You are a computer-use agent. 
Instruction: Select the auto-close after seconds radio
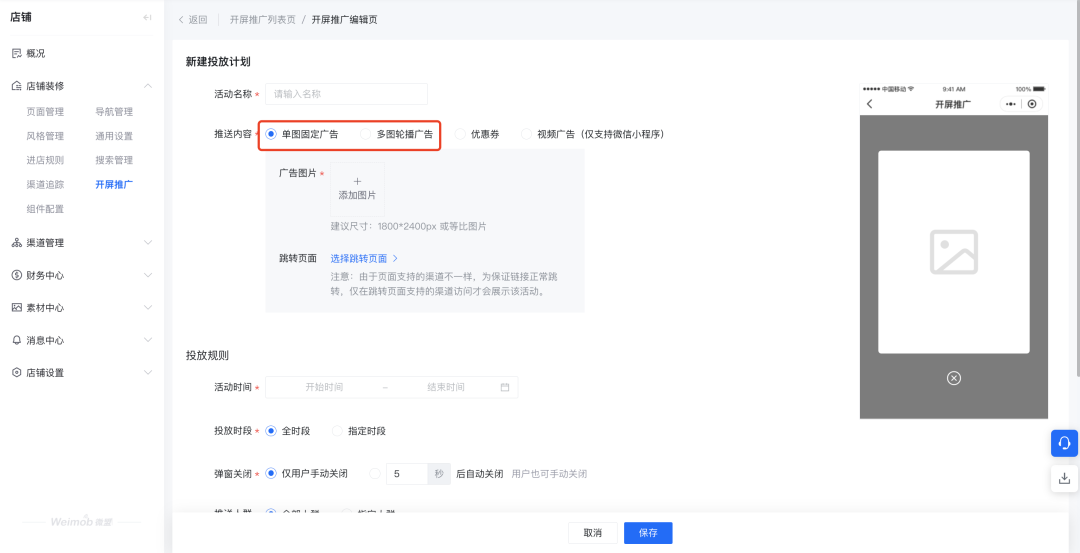(x=375, y=474)
